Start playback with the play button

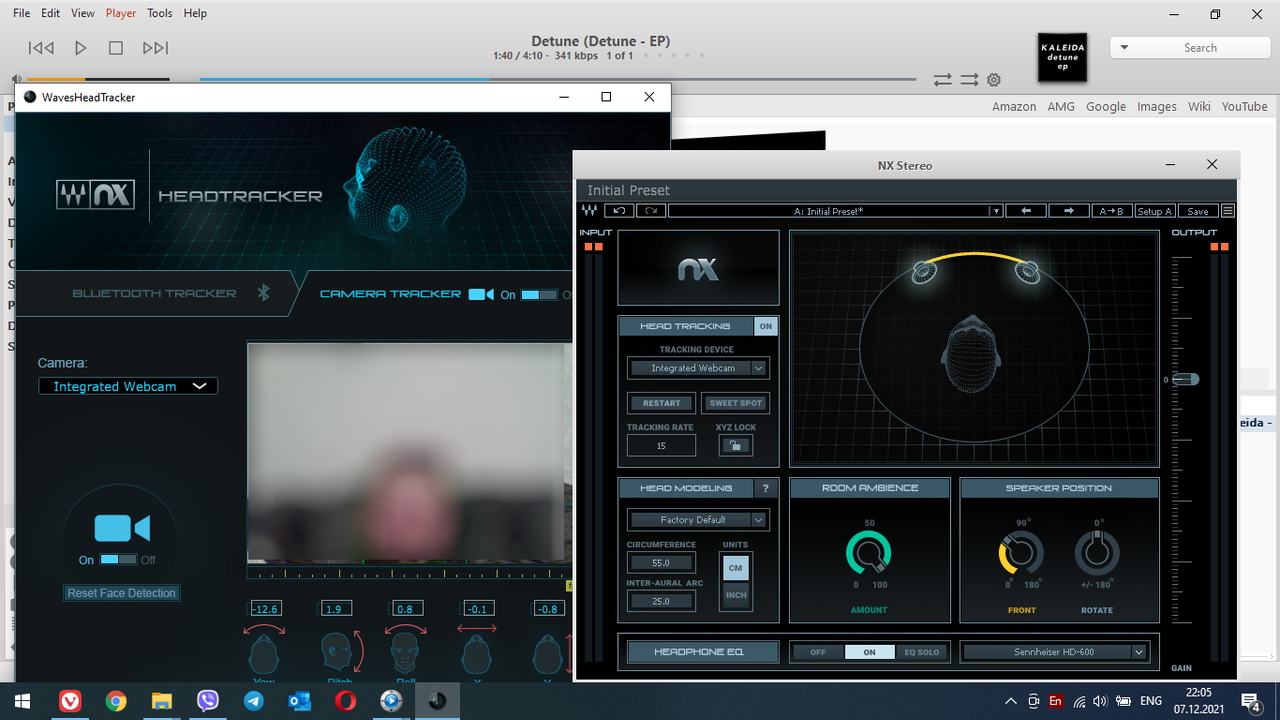81,48
